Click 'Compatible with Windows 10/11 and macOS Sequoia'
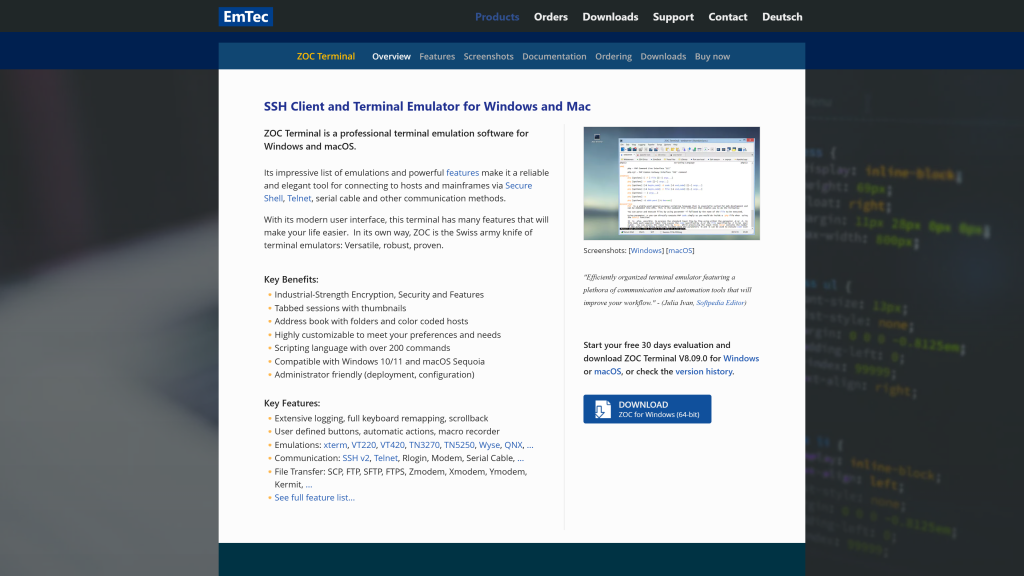The width and height of the screenshot is (1024, 576). (x=379, y=362)
